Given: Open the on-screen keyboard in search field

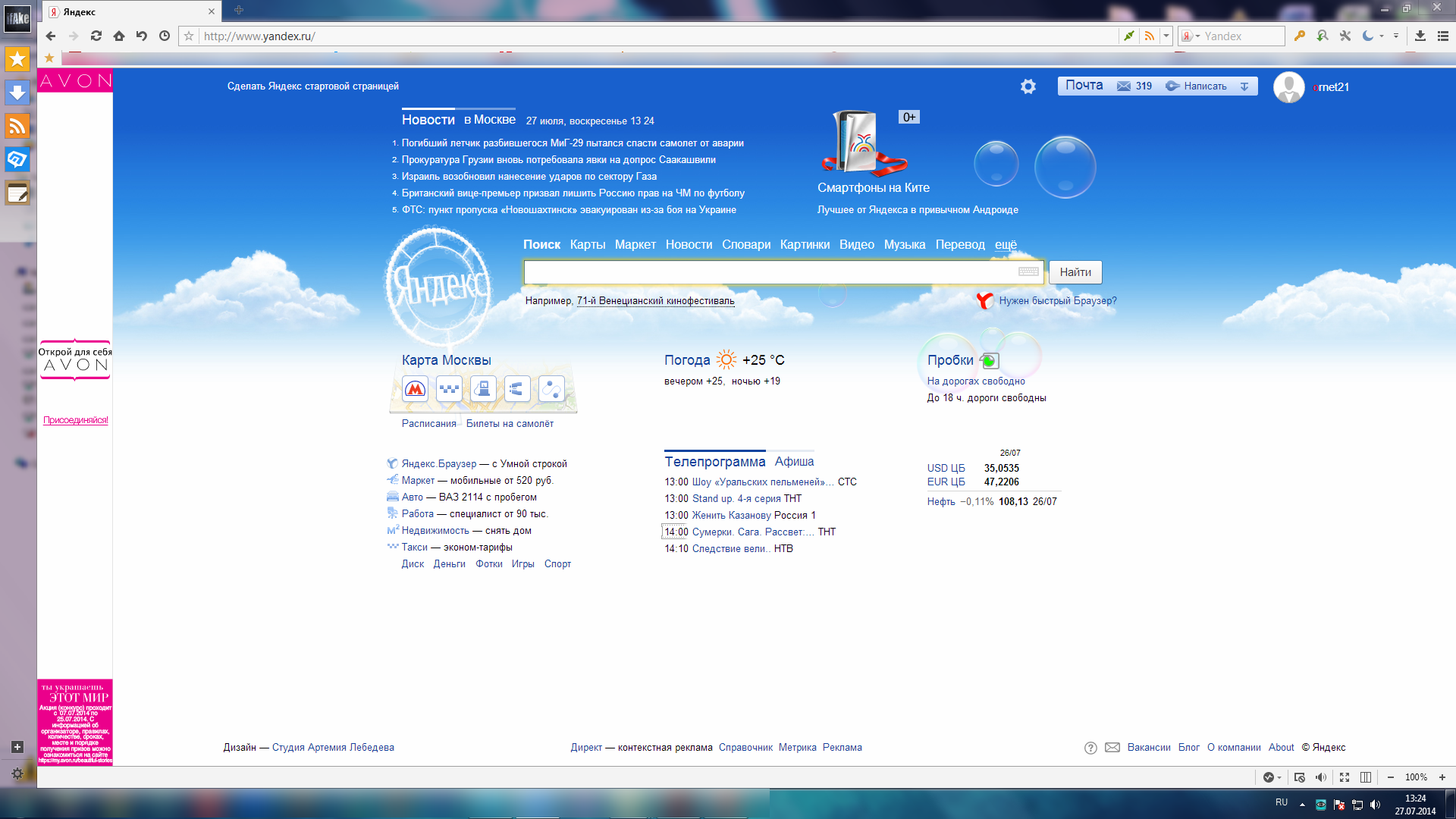Looking at the screenshot, I should coord(1028,271).
